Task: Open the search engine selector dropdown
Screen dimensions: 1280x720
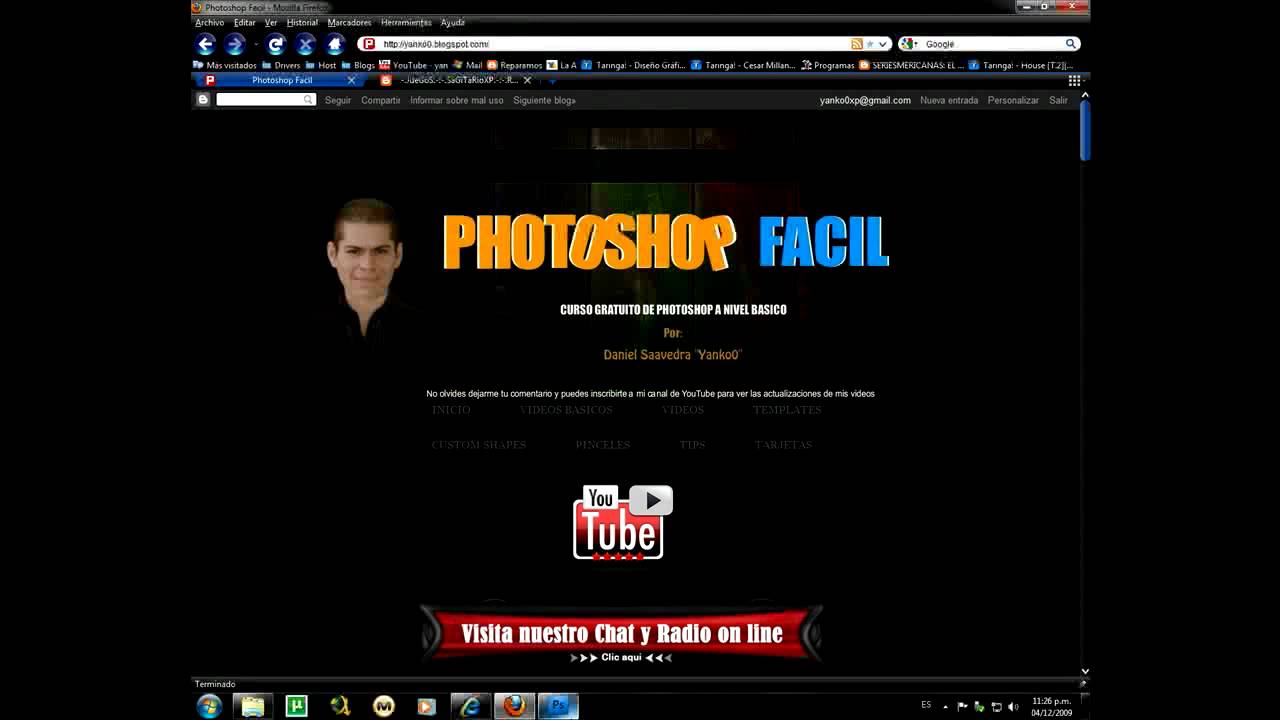Action: (909, 44)
